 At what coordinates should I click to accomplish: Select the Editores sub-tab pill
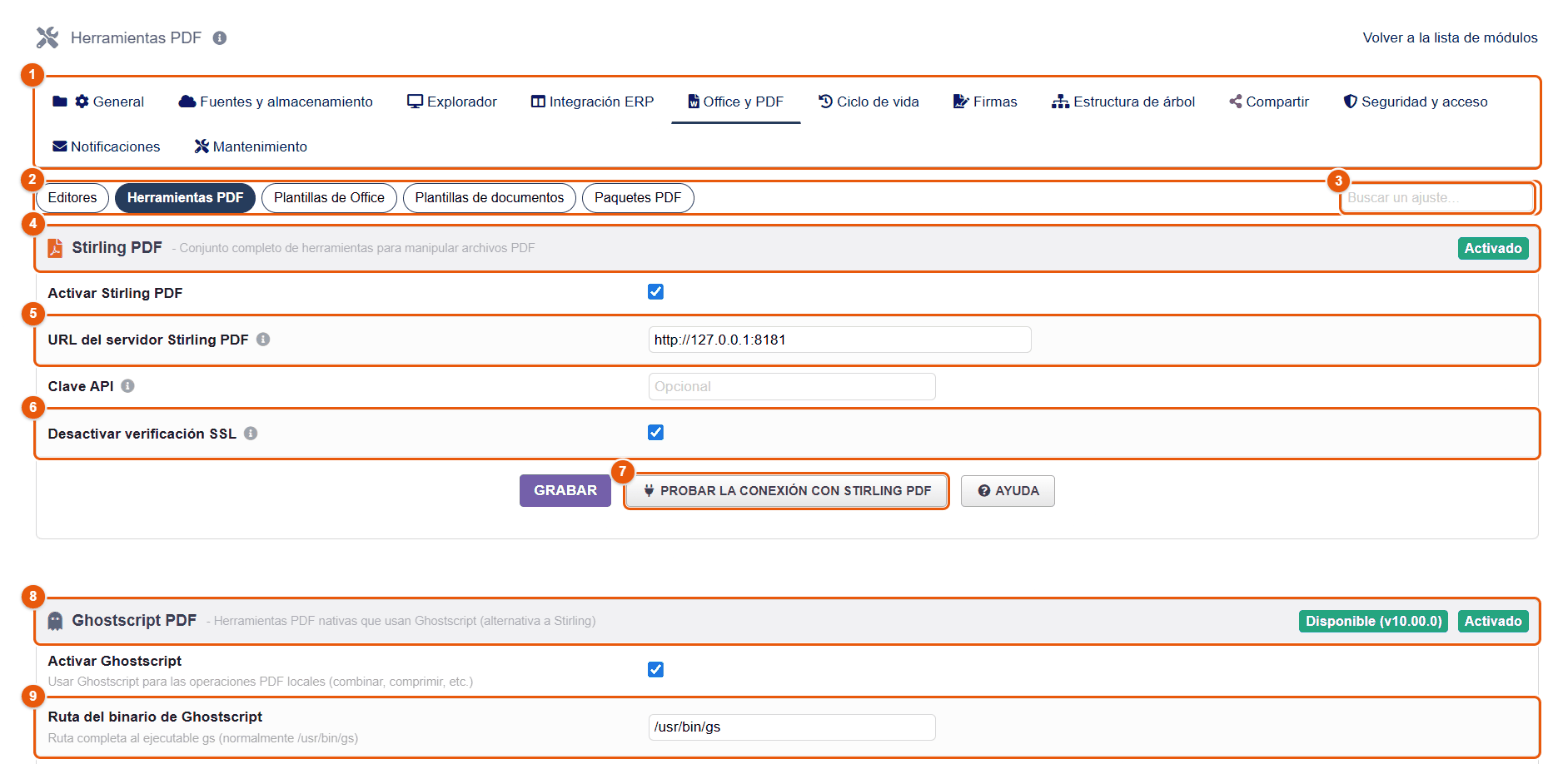coord(72,198)
